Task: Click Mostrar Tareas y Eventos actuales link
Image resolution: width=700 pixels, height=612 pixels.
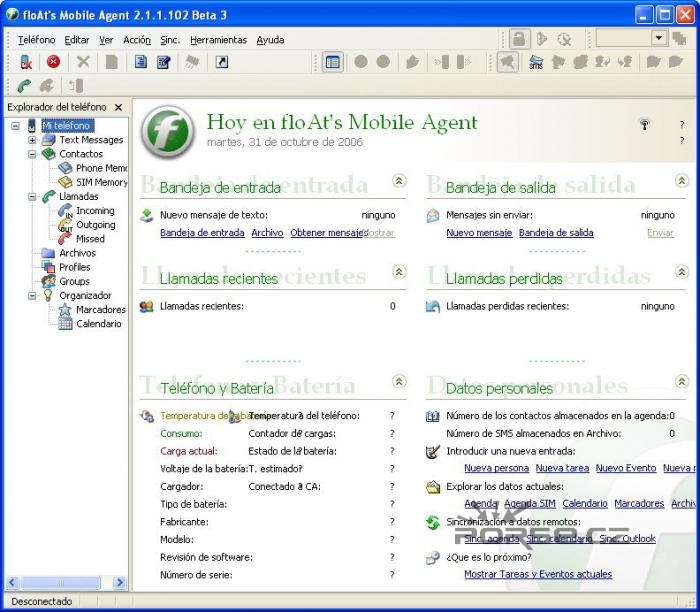Action: (x=538, y=574)
